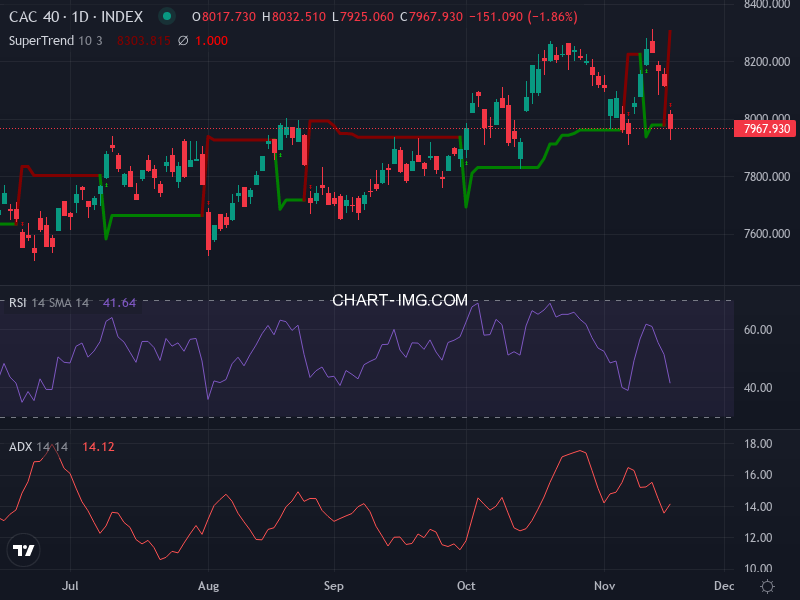Click the CAC 40 symbol title

click(37, 16)
